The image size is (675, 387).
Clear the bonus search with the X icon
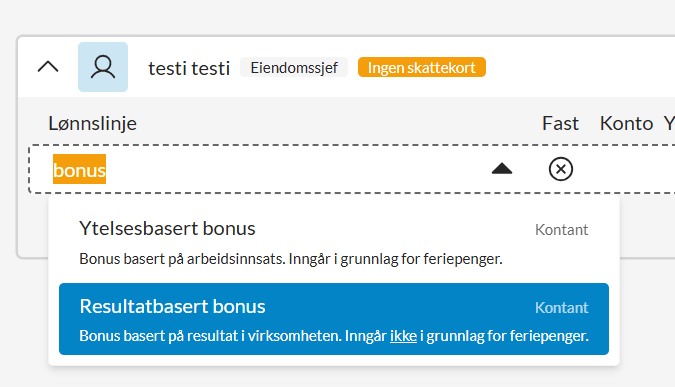click(560, 169)
